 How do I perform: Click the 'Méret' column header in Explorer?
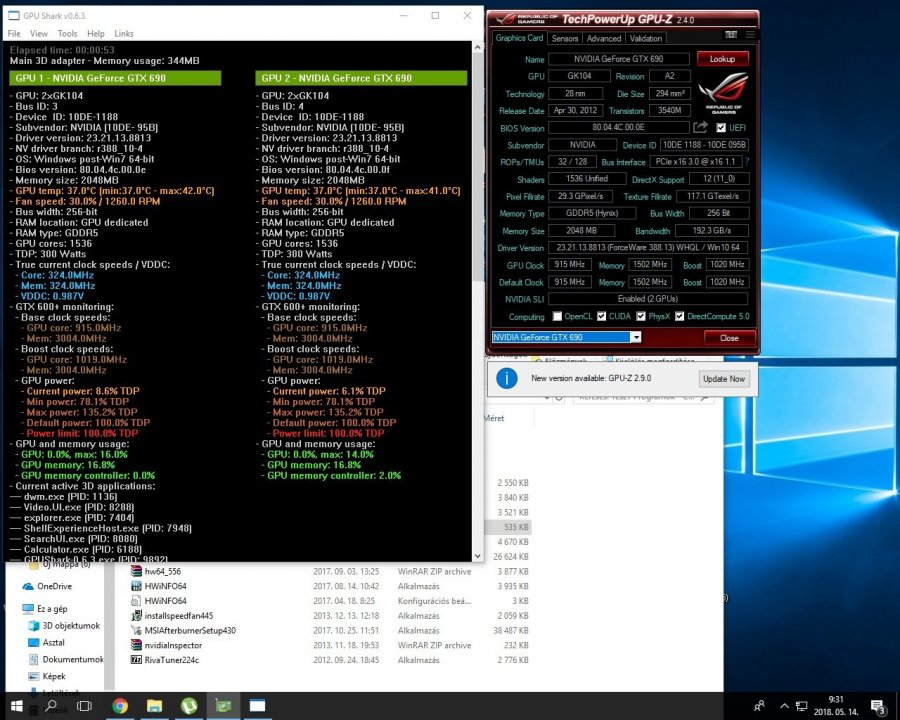[x=494, y=418]
